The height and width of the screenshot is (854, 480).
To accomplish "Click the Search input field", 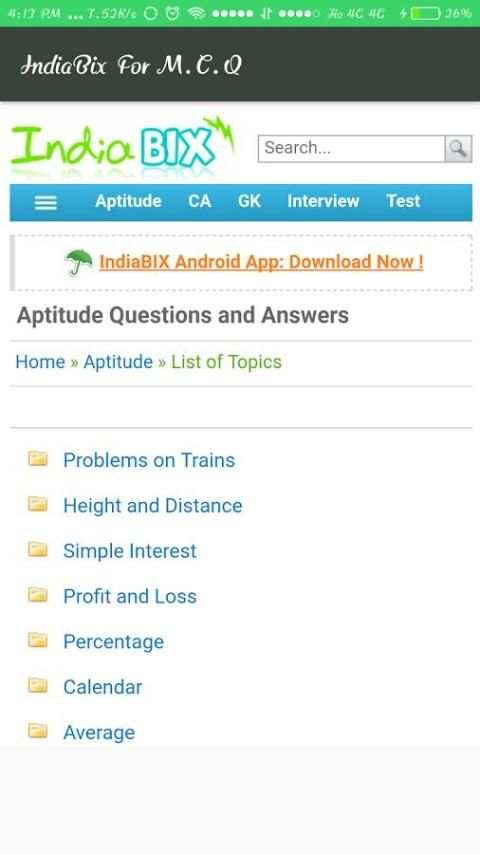I will point(351,148).
